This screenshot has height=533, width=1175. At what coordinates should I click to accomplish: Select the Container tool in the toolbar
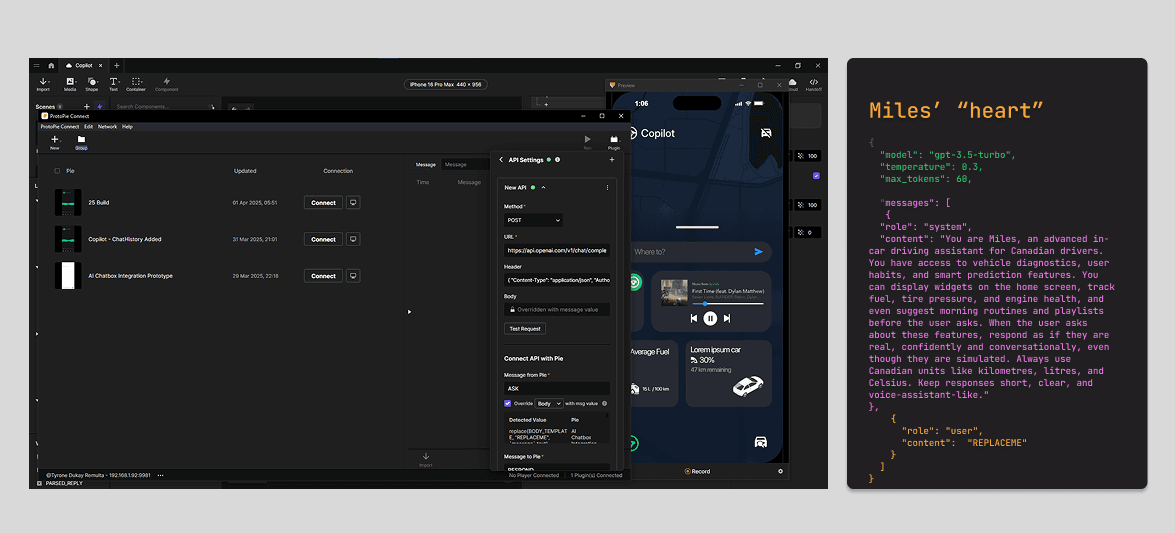point(136,84)
